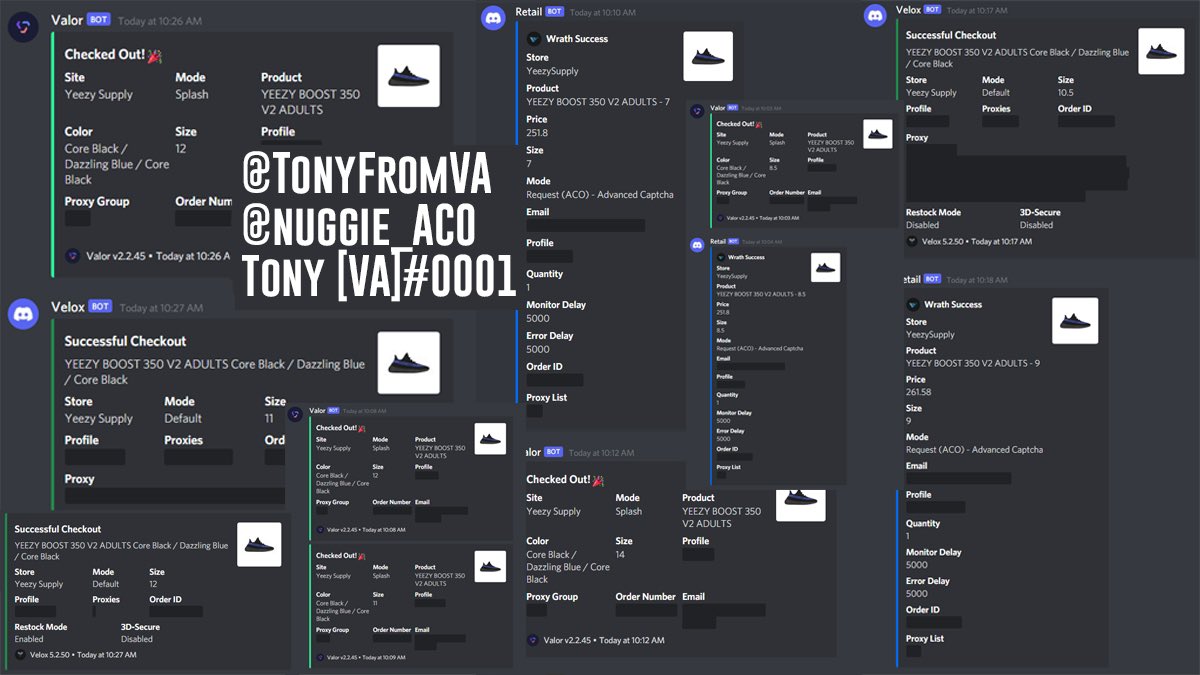Click the Retail username at 10:10 AM
The height and width of the screenshot is (675, 1200).
[x=529, y=12]
